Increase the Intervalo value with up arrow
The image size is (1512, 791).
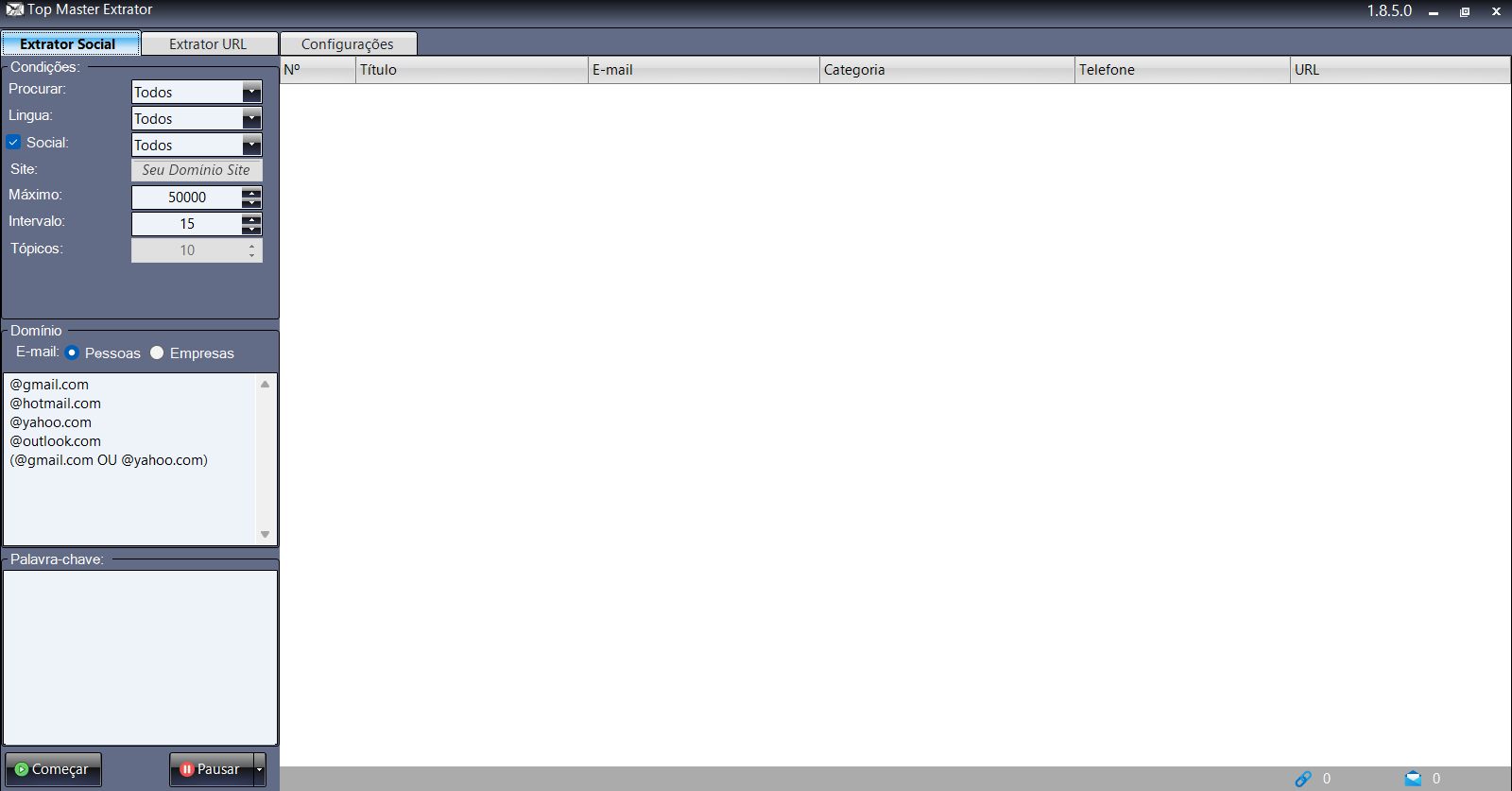(251, 219)
